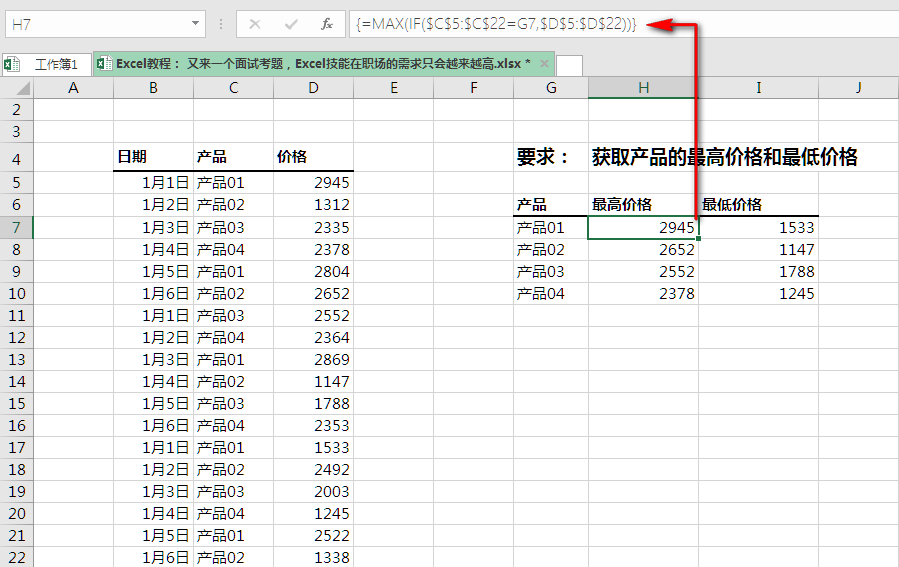Click the Enter checkmark formula icon

[x=291, y=24]
